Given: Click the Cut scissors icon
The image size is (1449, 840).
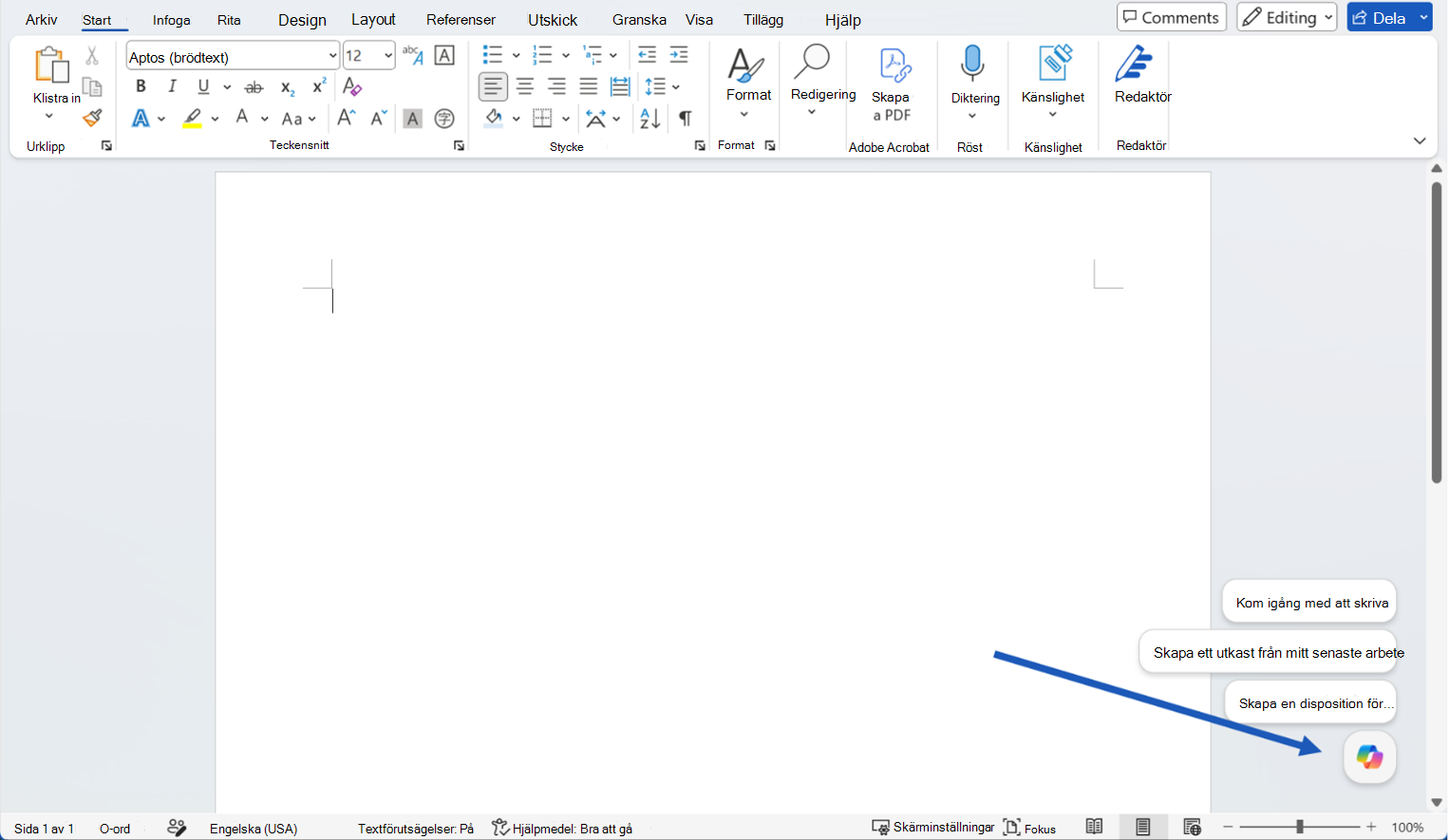Looking at the screenshot, I should pyautogui.click(x=92, y=57).
